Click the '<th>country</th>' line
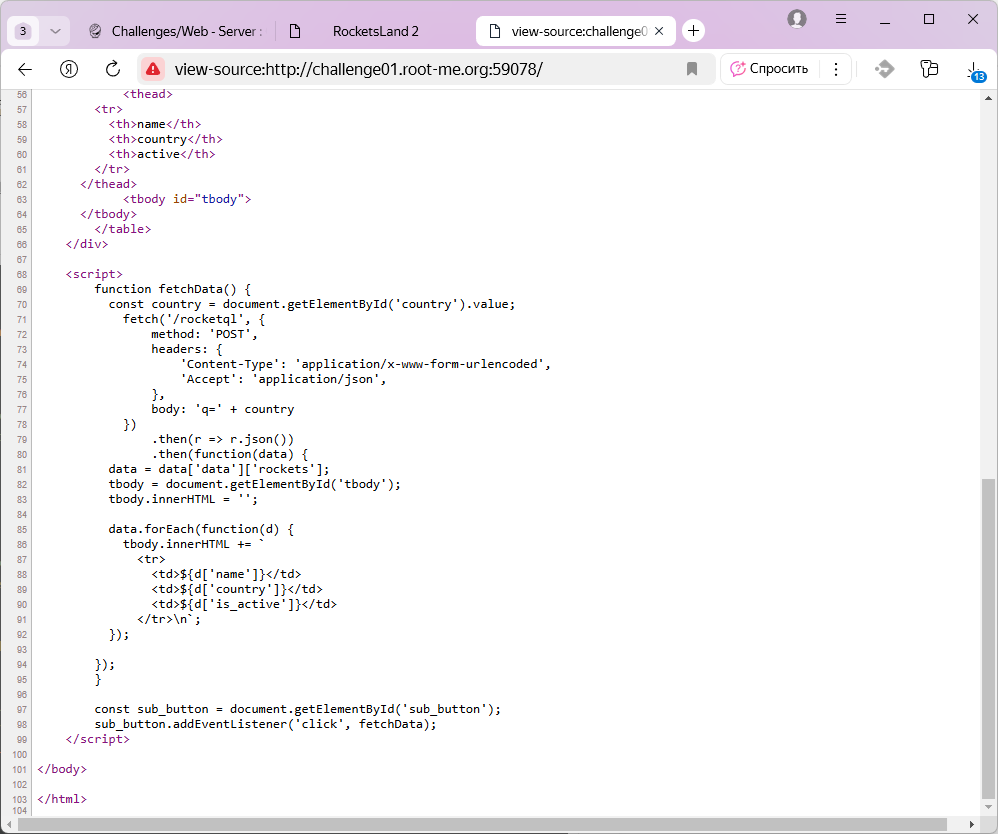Viewport: 998px width, 834px height. pos(165,139)
